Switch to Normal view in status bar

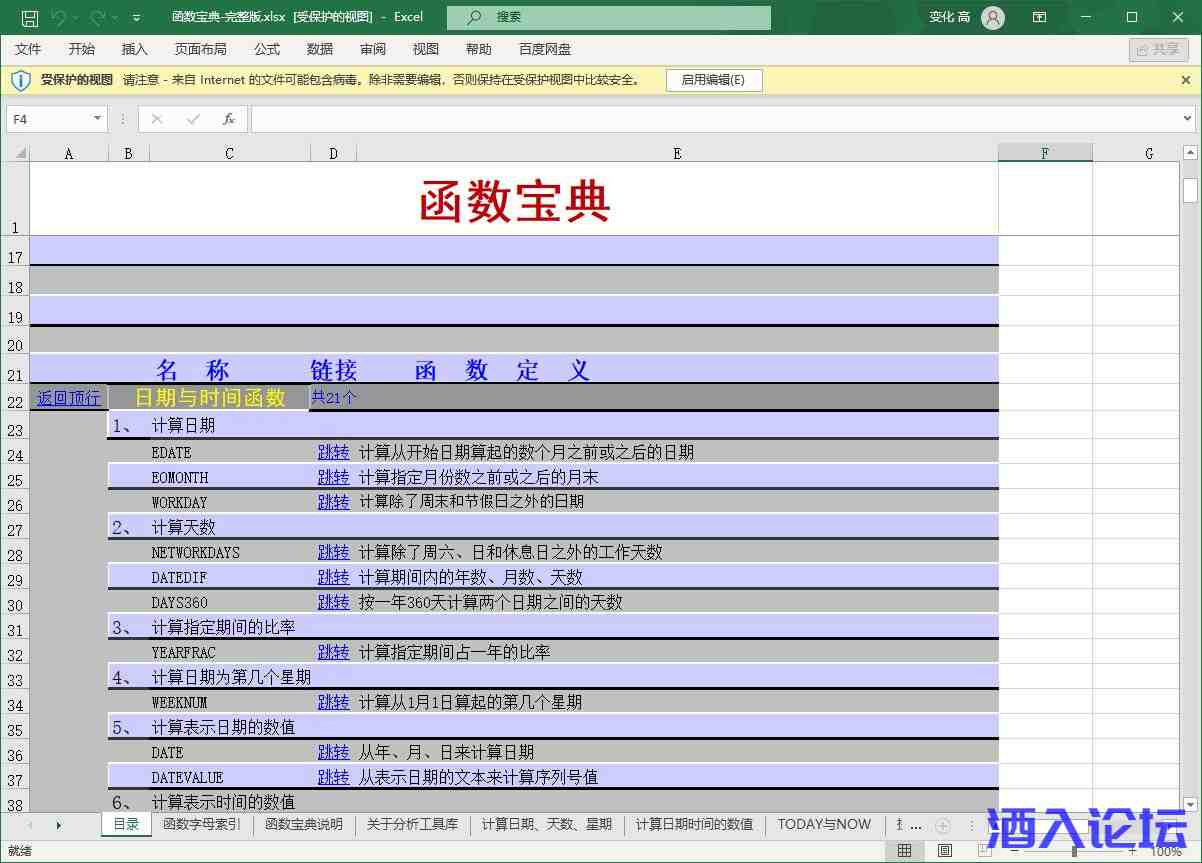click(904, 851)
